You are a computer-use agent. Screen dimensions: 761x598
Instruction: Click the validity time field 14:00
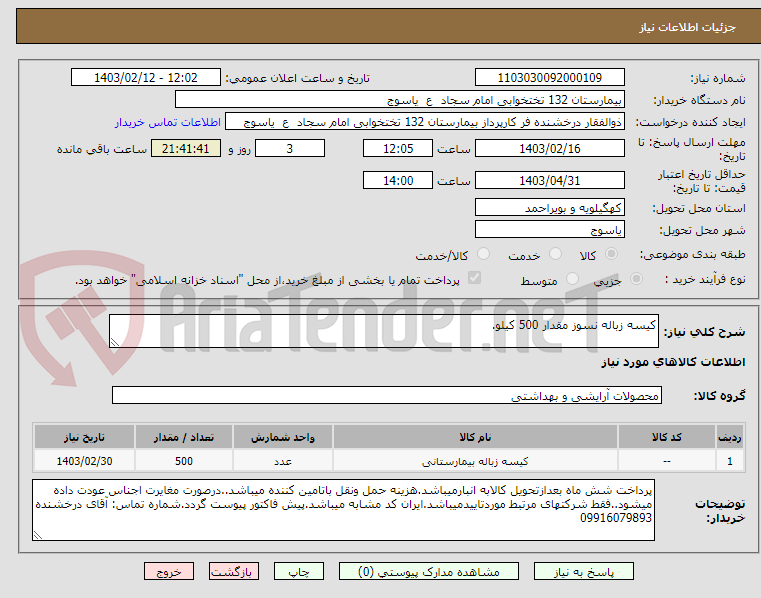coord(397,181)
